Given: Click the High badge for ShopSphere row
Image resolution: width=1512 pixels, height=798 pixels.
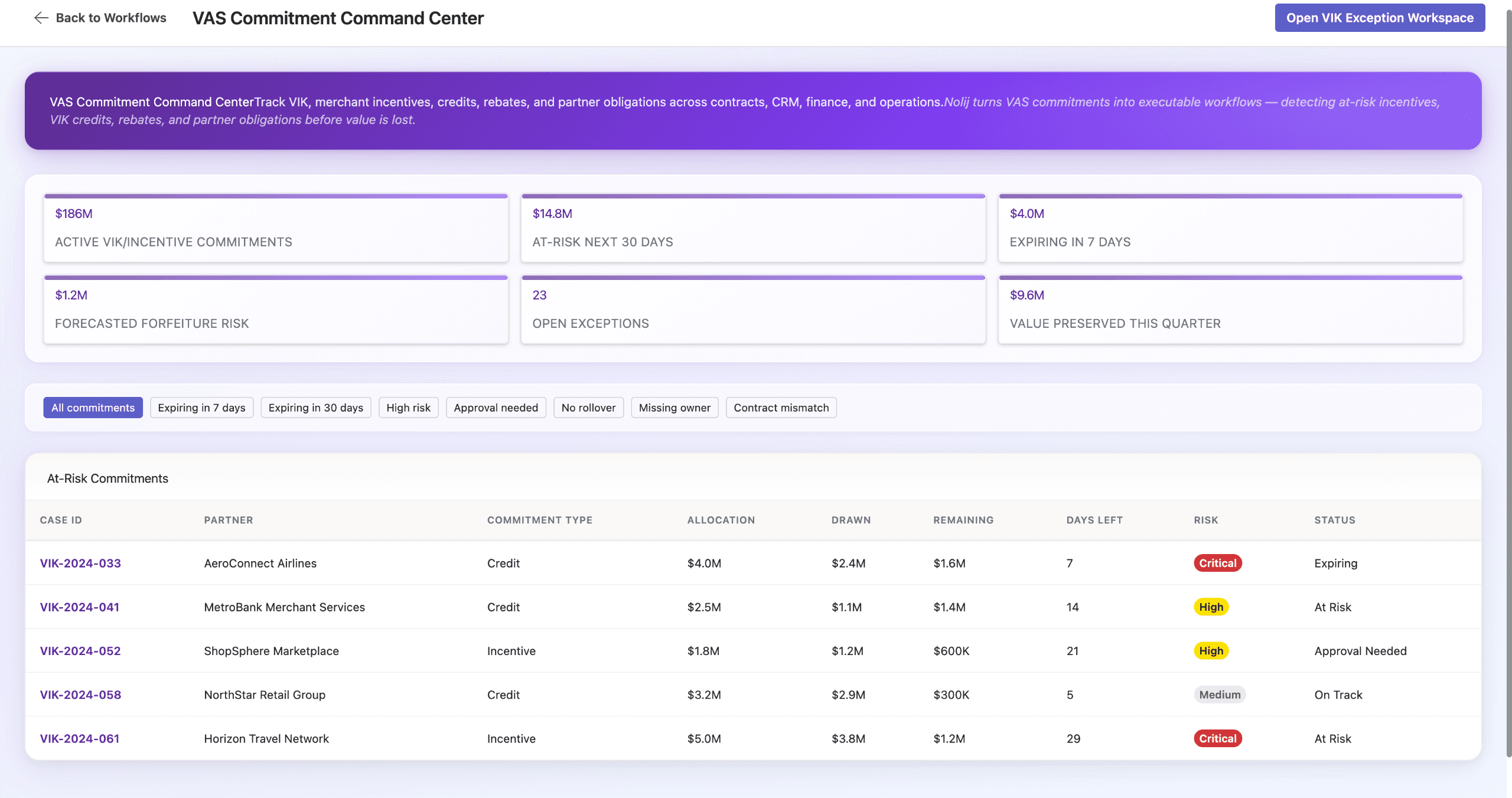Looking at the screenshot, I should [x=1211, y=651].
